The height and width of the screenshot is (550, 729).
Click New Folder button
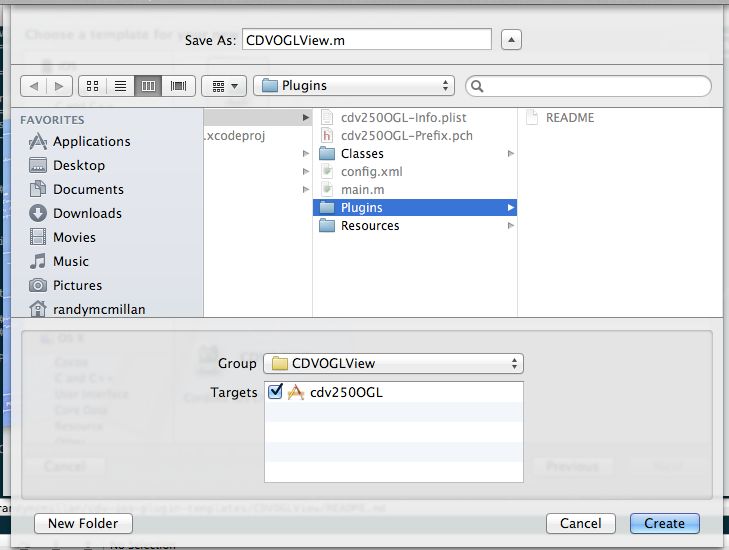(83, 523)
